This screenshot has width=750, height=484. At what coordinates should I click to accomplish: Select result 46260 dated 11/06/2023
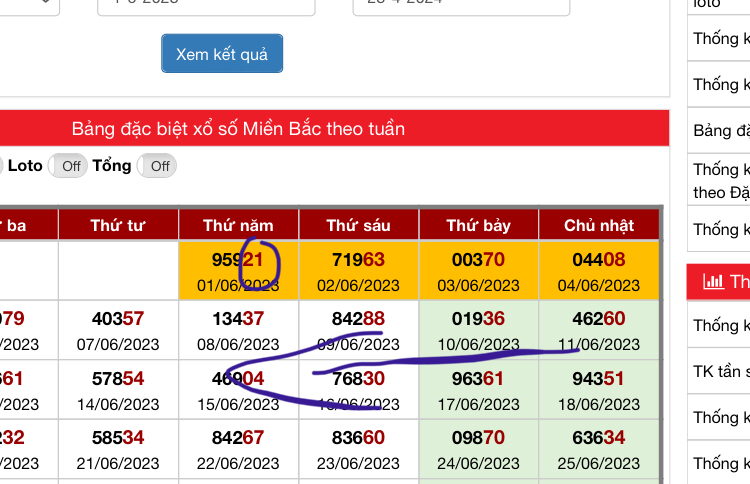(599, 330)
